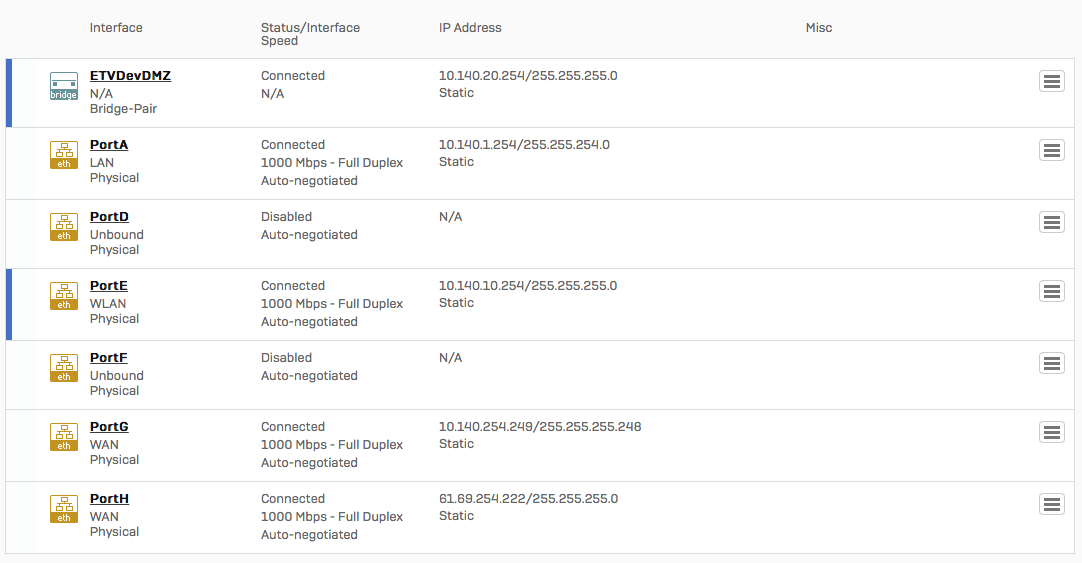This screenshot has height=563, width=1082.
Task: Click the ETVDevDMZ bridge icon
Action: (x=64, y=86)
